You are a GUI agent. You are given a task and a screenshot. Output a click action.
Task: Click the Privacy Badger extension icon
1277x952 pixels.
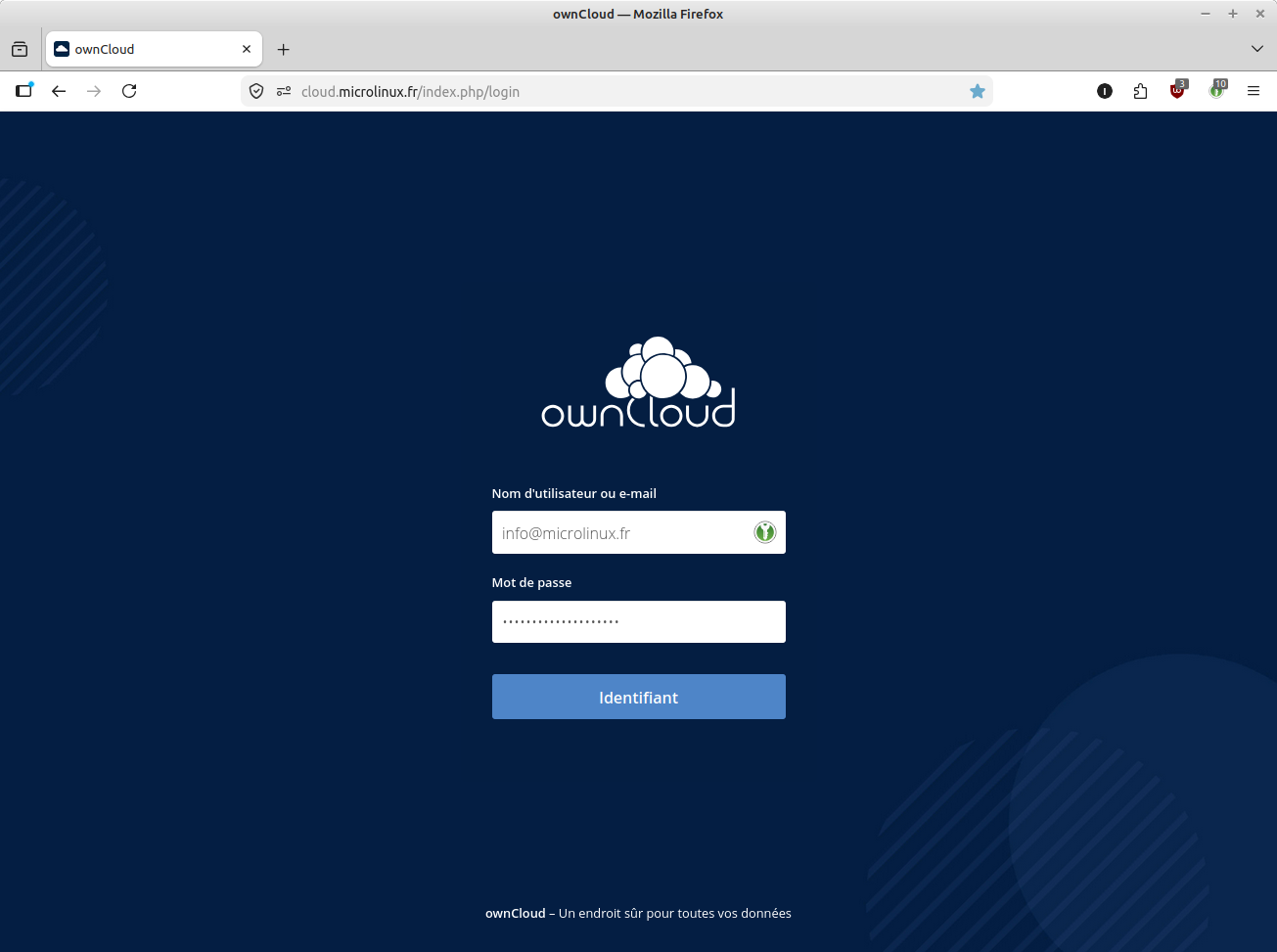click(1216, 91)
